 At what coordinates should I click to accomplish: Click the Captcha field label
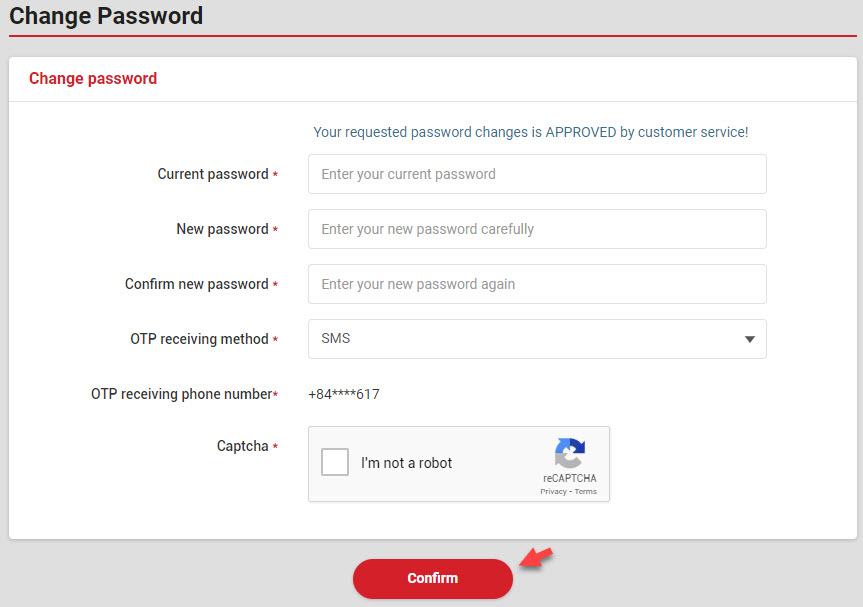coord(240,445)
